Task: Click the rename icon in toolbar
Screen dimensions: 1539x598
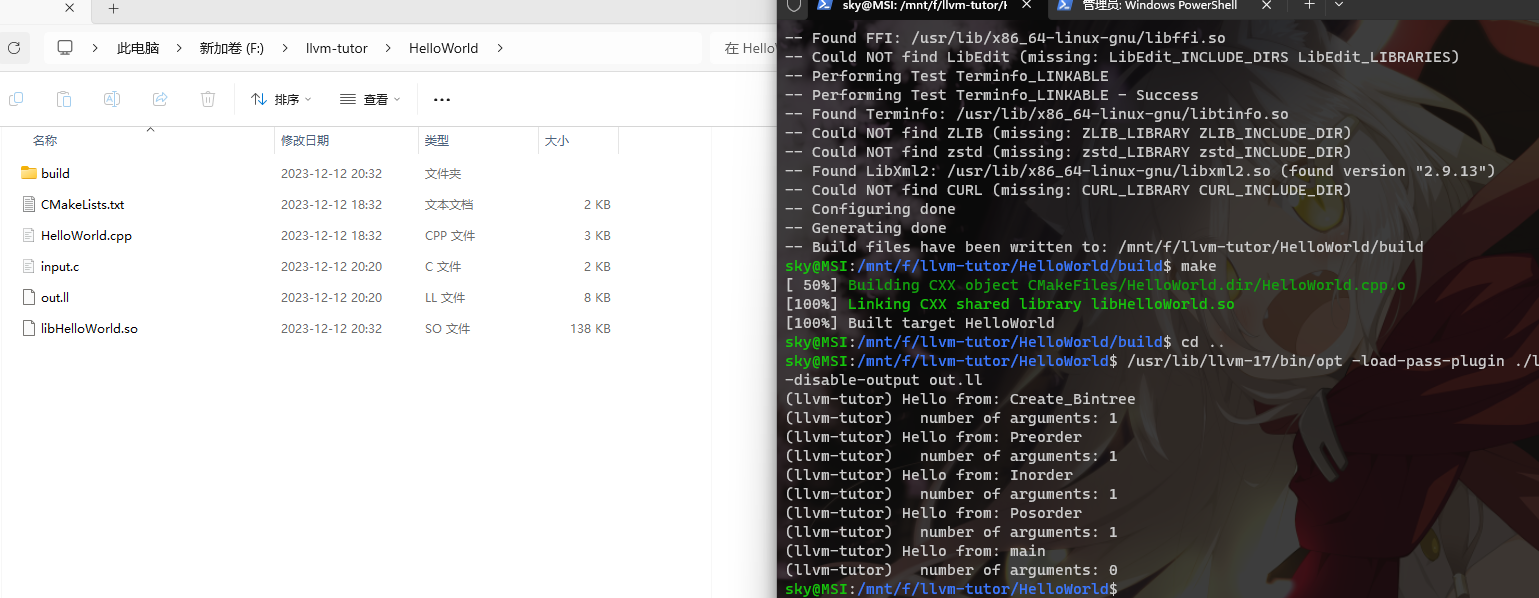Action: (112, 99)
